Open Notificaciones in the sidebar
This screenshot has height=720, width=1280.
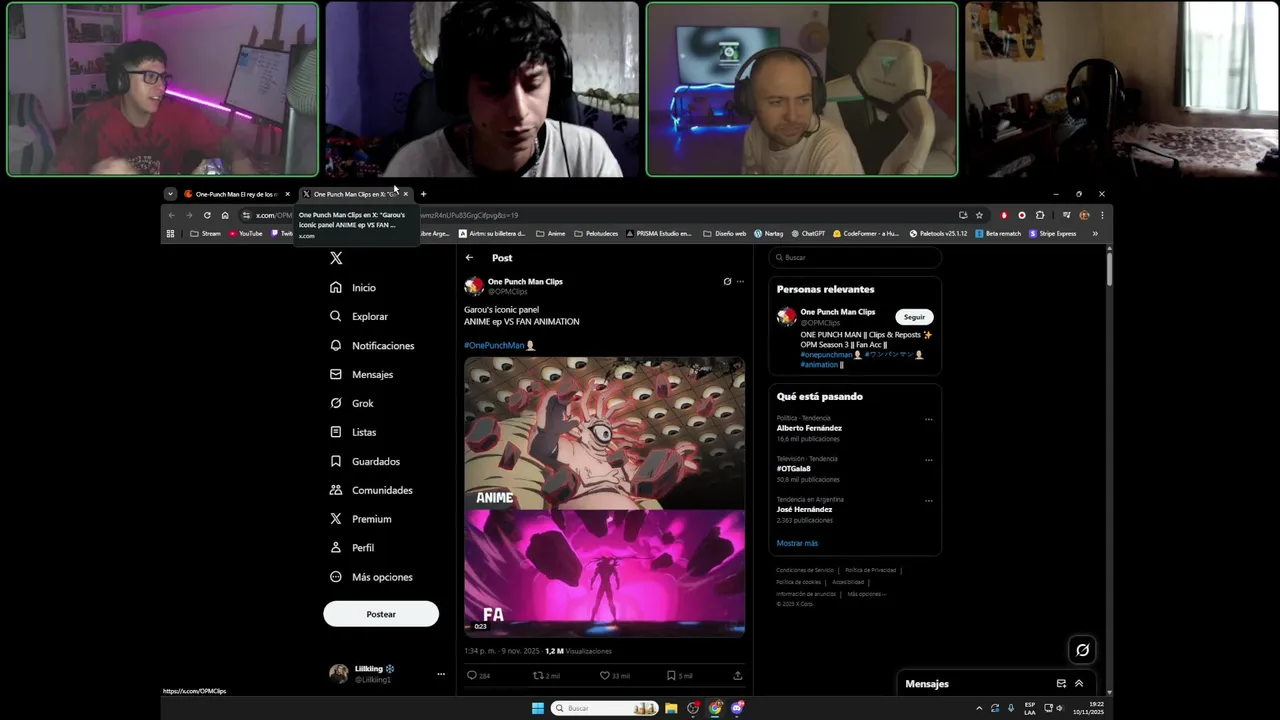[x=371, y=345]
